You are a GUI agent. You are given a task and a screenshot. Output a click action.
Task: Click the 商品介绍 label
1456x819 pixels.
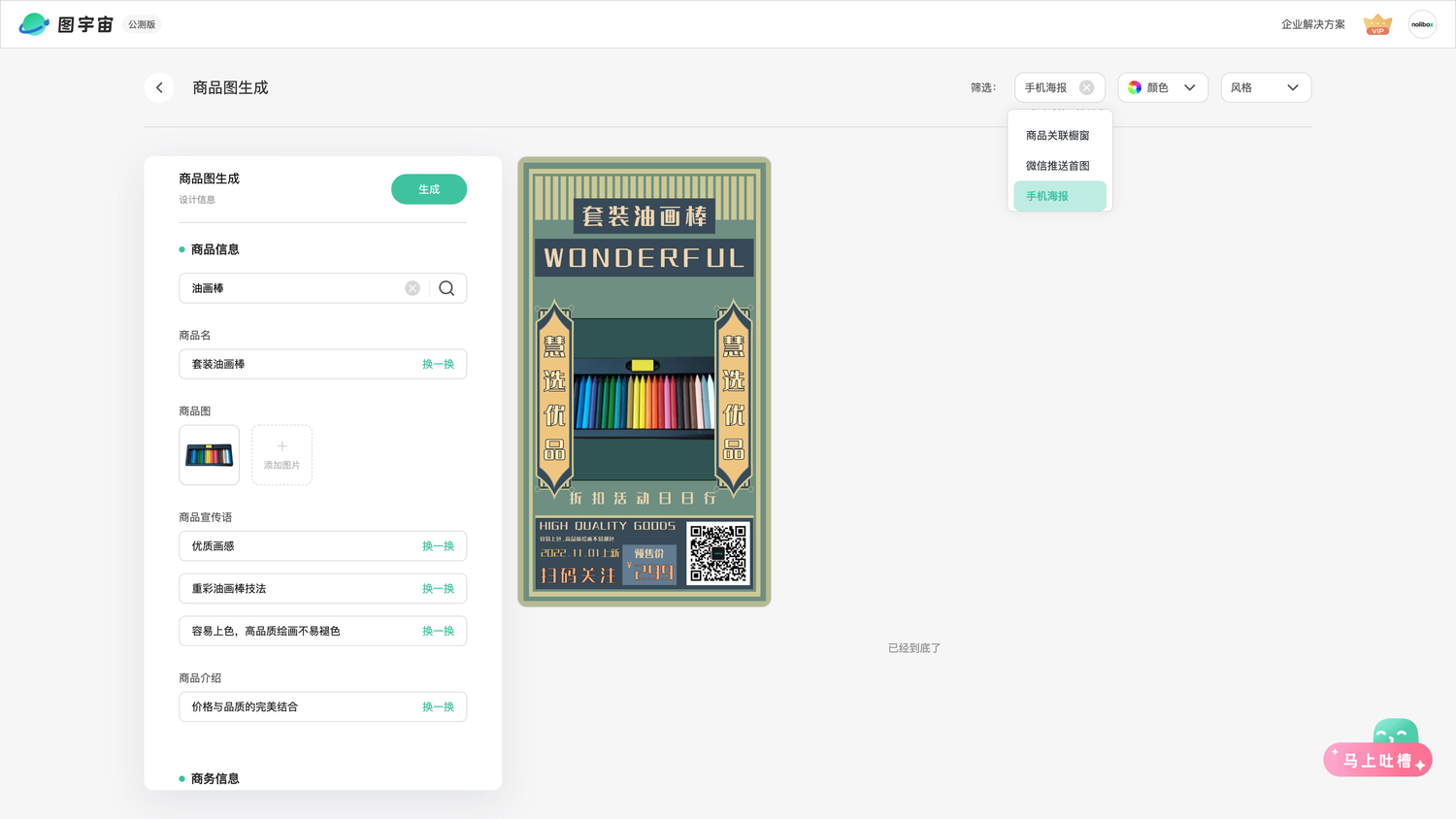coord(200,678)
